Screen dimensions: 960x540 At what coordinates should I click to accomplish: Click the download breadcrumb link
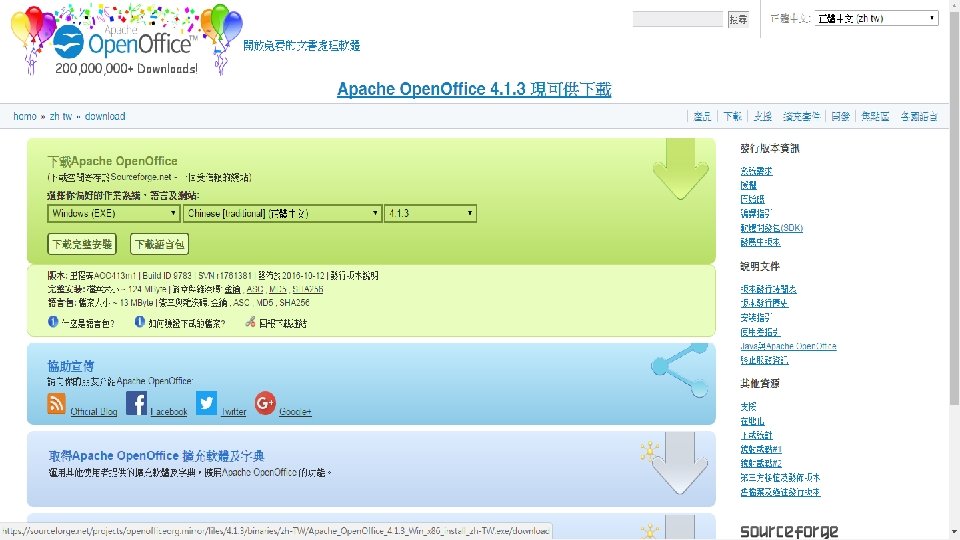coord(105,116)
